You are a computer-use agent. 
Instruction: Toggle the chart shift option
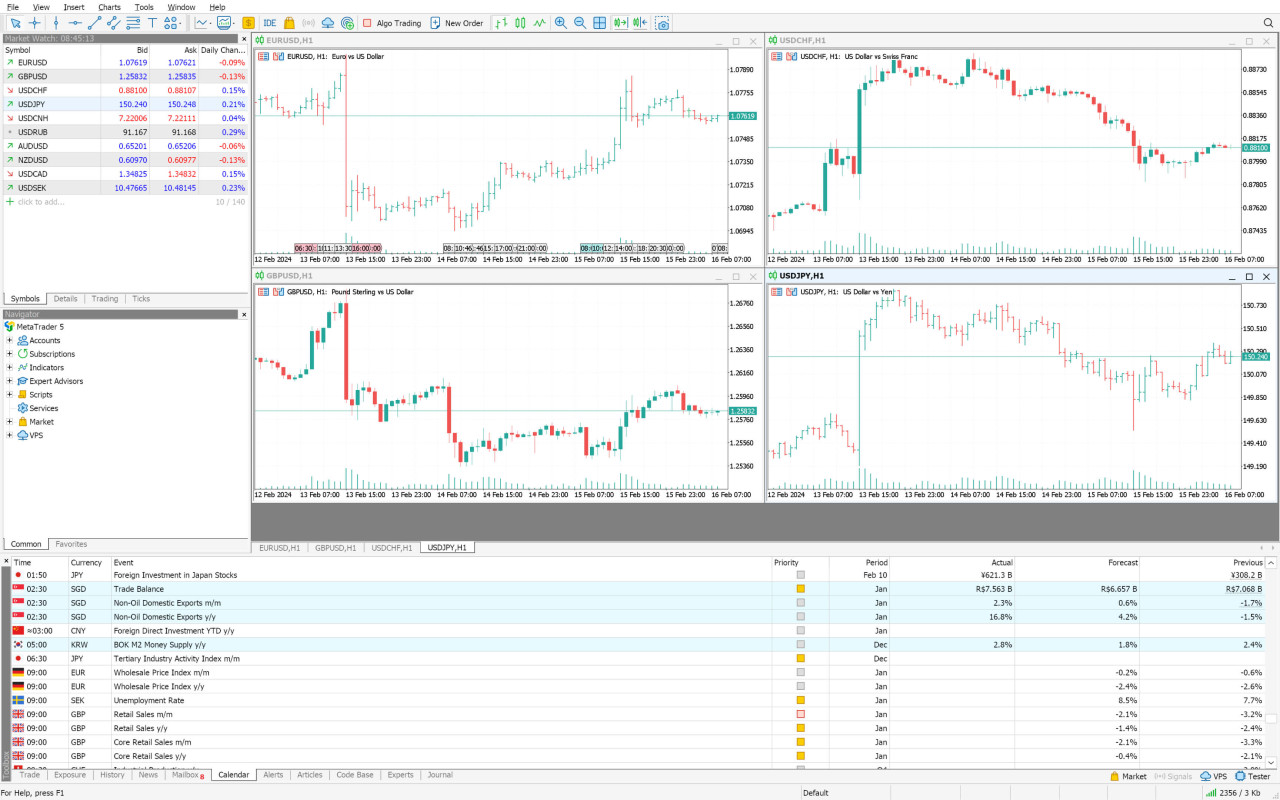[x=641, y=23]
